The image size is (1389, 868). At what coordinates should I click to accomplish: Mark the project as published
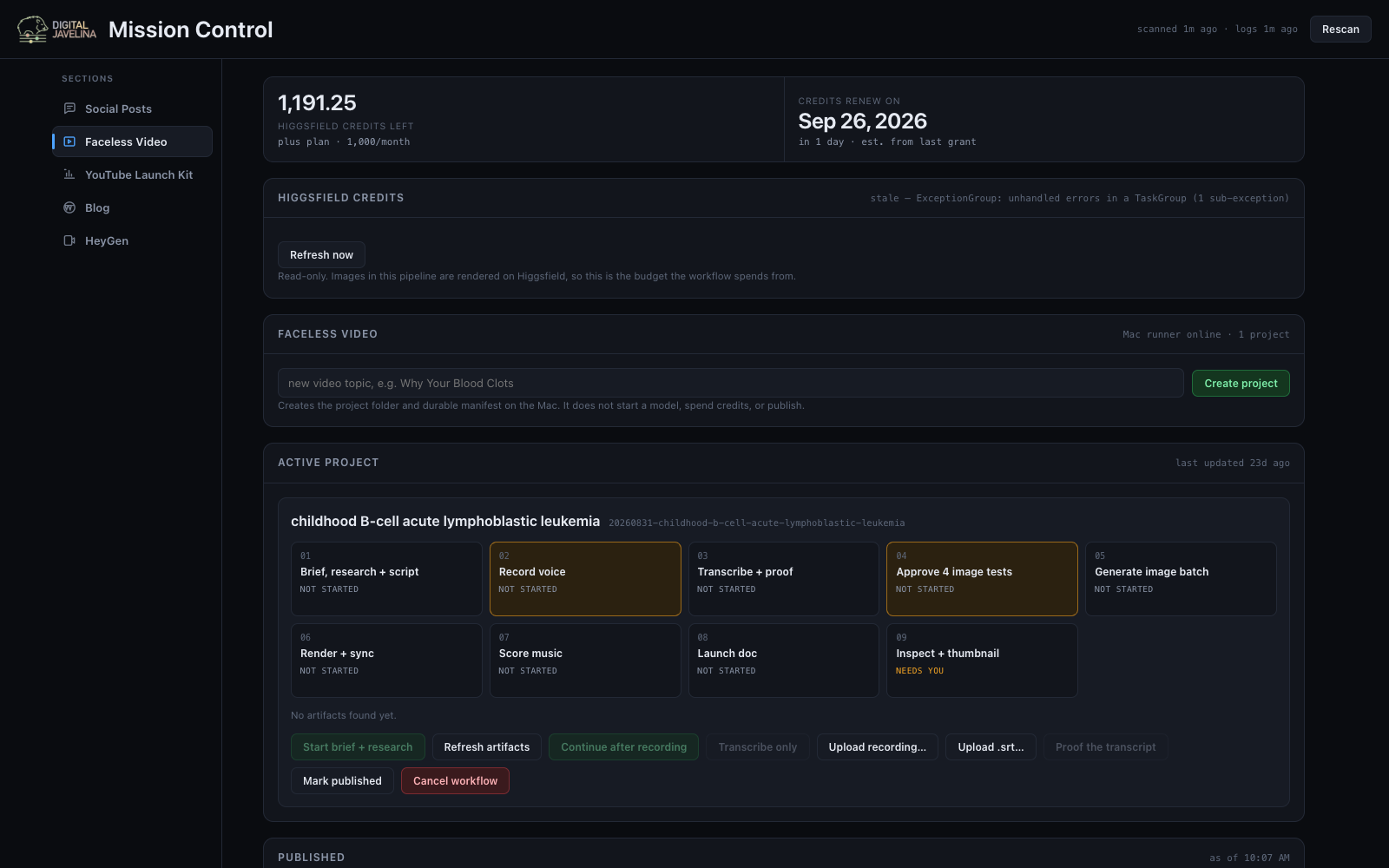[x=342, y=781]
